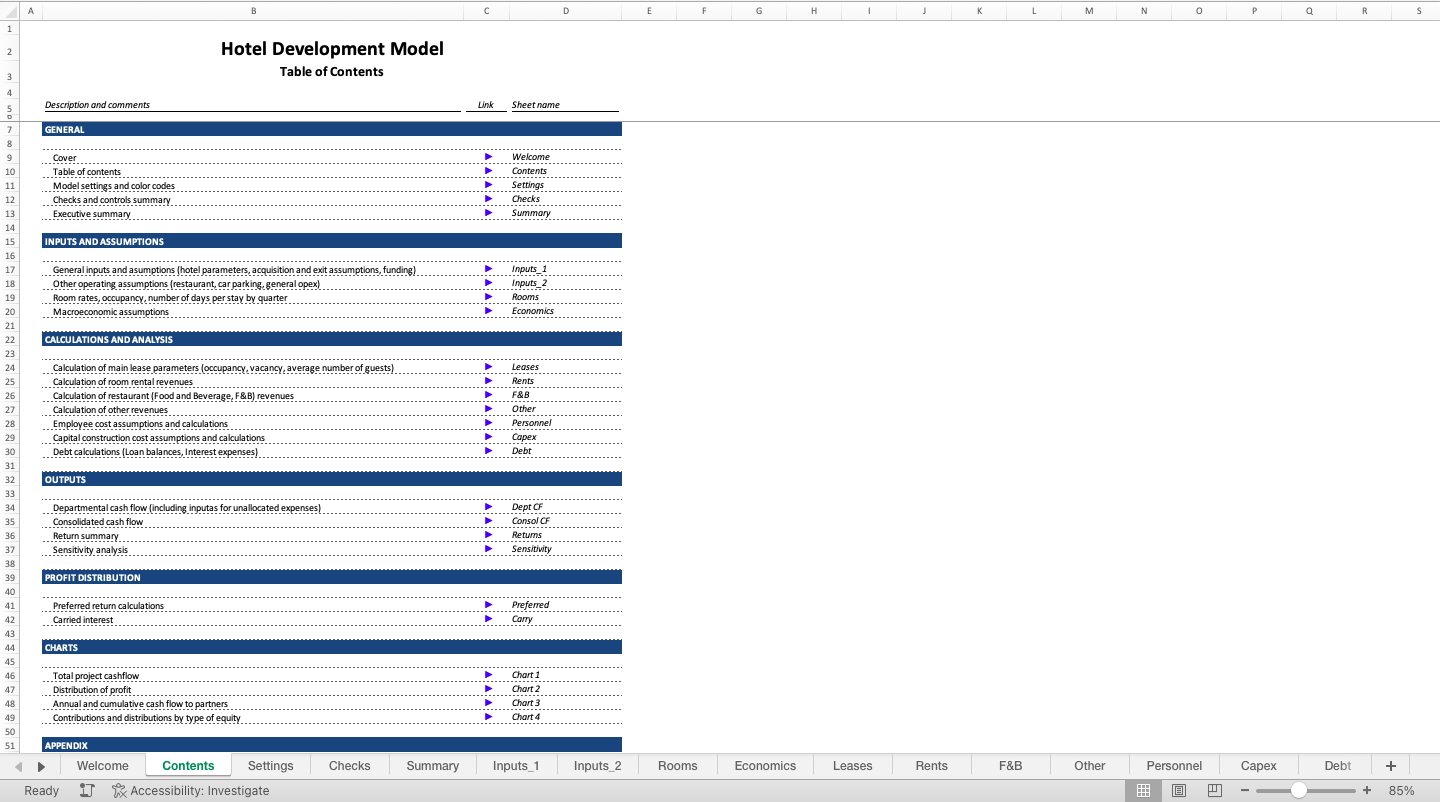Click the arrow link for Inputs_1

488,269
